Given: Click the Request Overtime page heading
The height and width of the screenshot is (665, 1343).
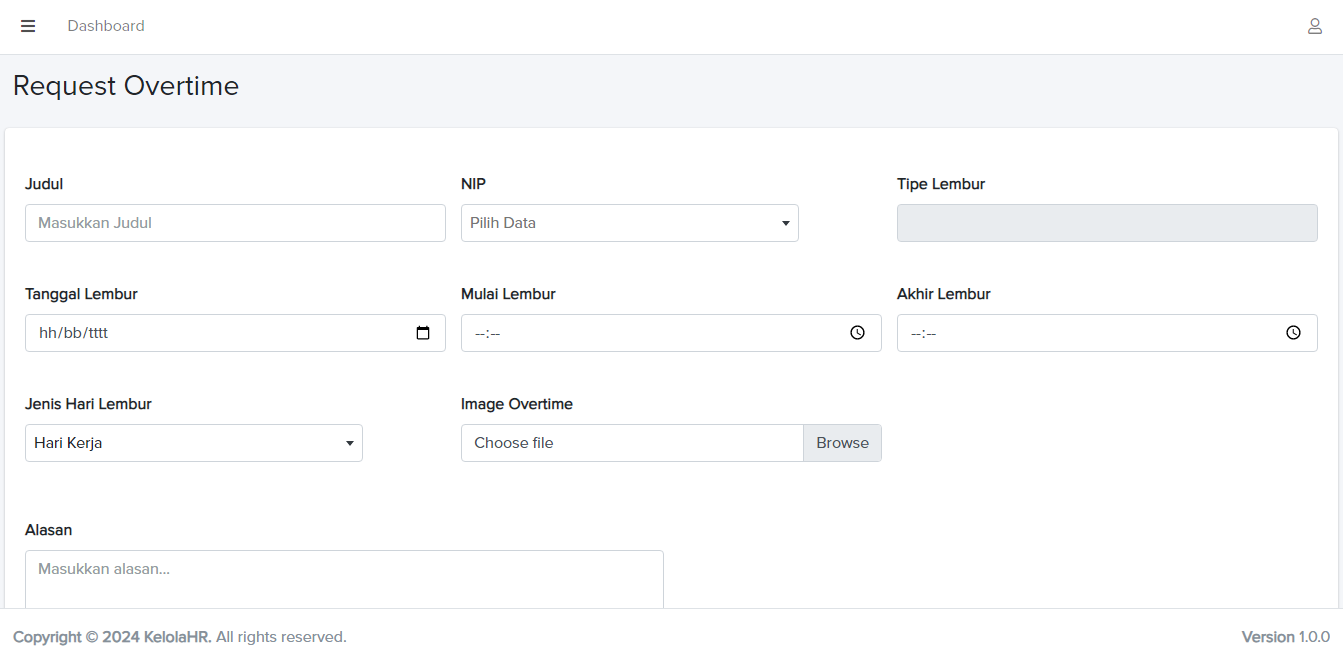Looking at the screenshot, I should point(126,86).
